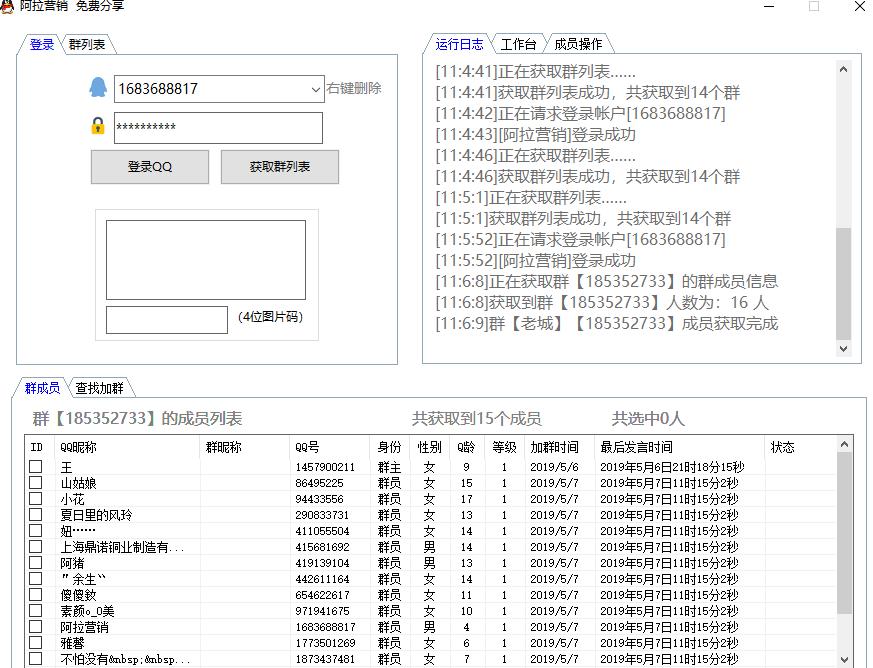
Task: Check the box for member 王
Action: point(36,466)
